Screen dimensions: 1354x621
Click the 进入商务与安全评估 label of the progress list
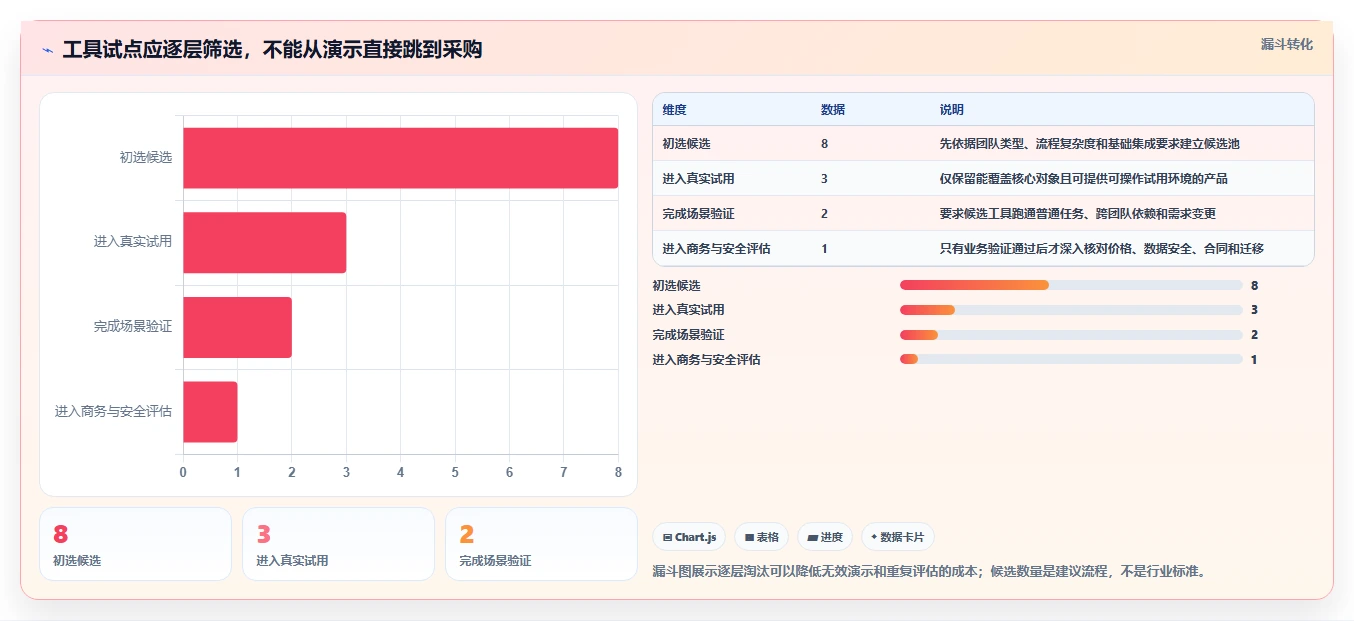(x=707, y=359)
